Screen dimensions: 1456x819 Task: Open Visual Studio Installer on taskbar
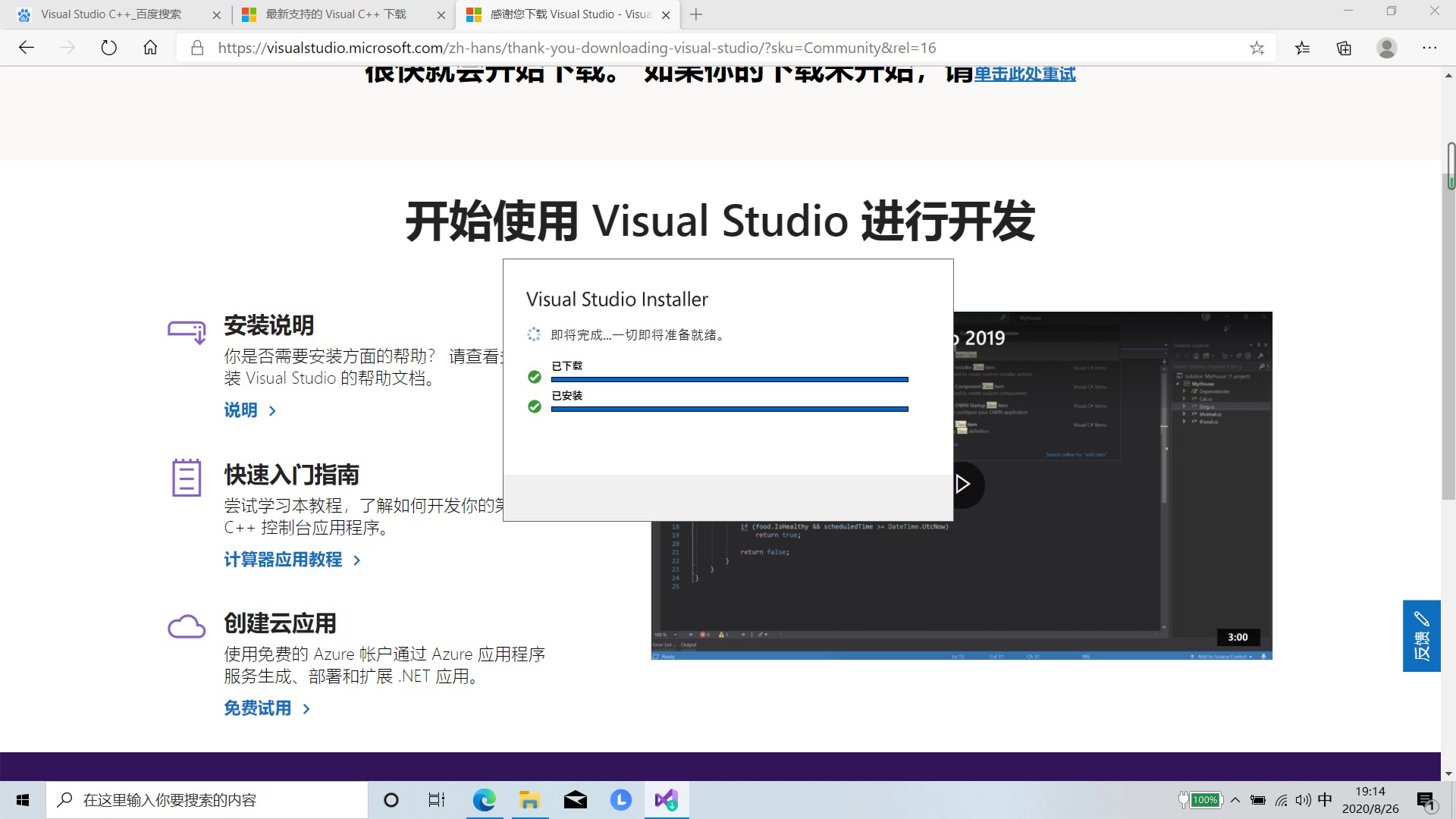tap(667, 800)
